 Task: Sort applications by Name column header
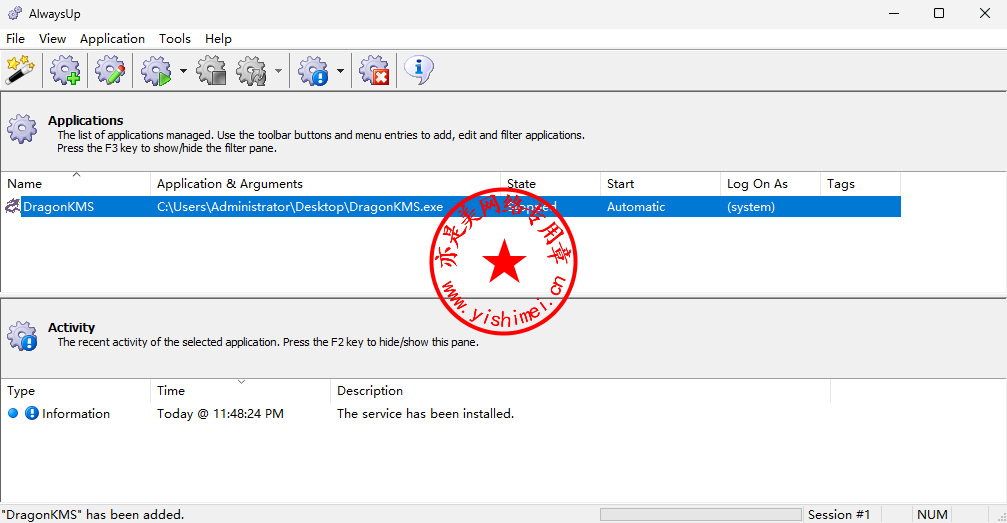point(76,184)
